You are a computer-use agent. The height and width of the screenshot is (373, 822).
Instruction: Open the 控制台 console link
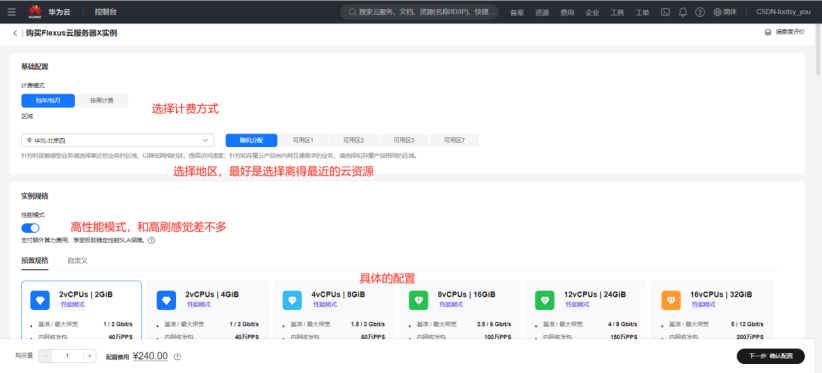click(x=106, y=12)
